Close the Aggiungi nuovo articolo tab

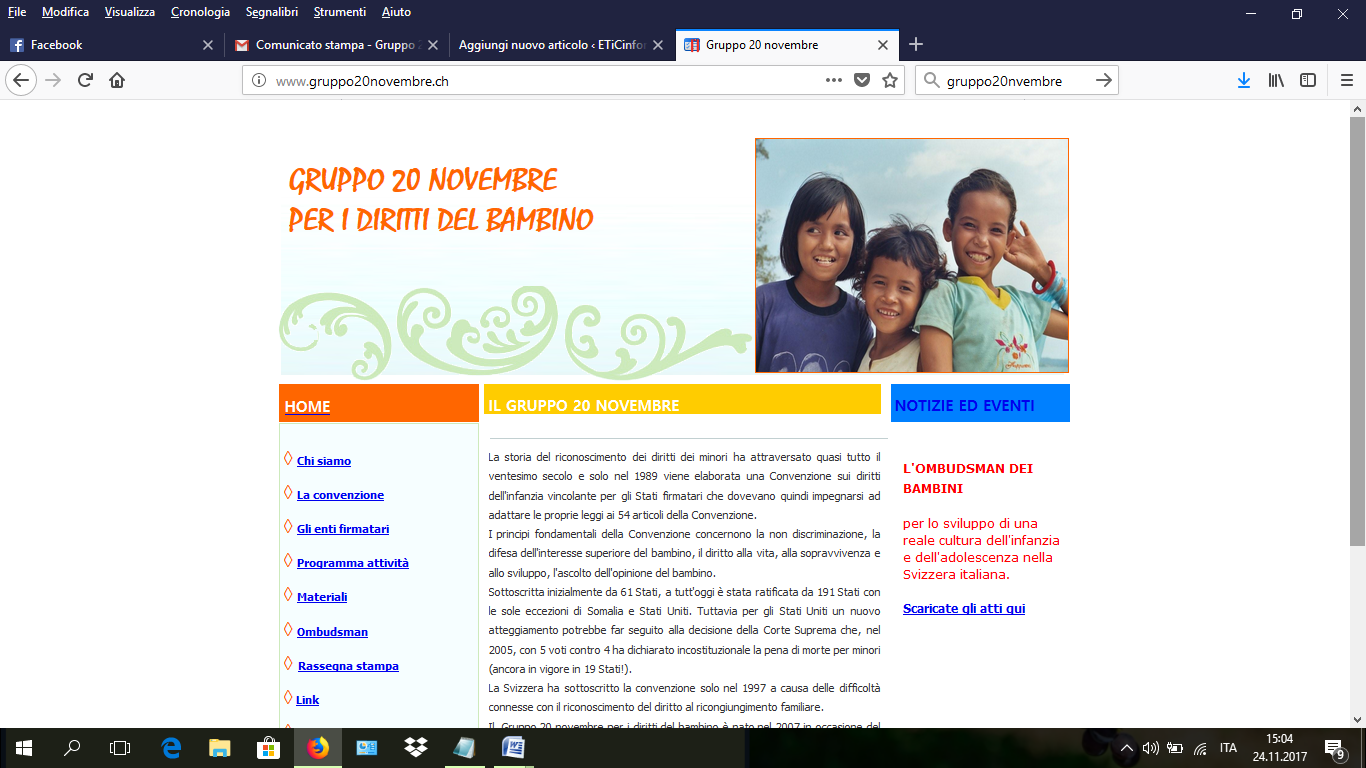[658, 45]
